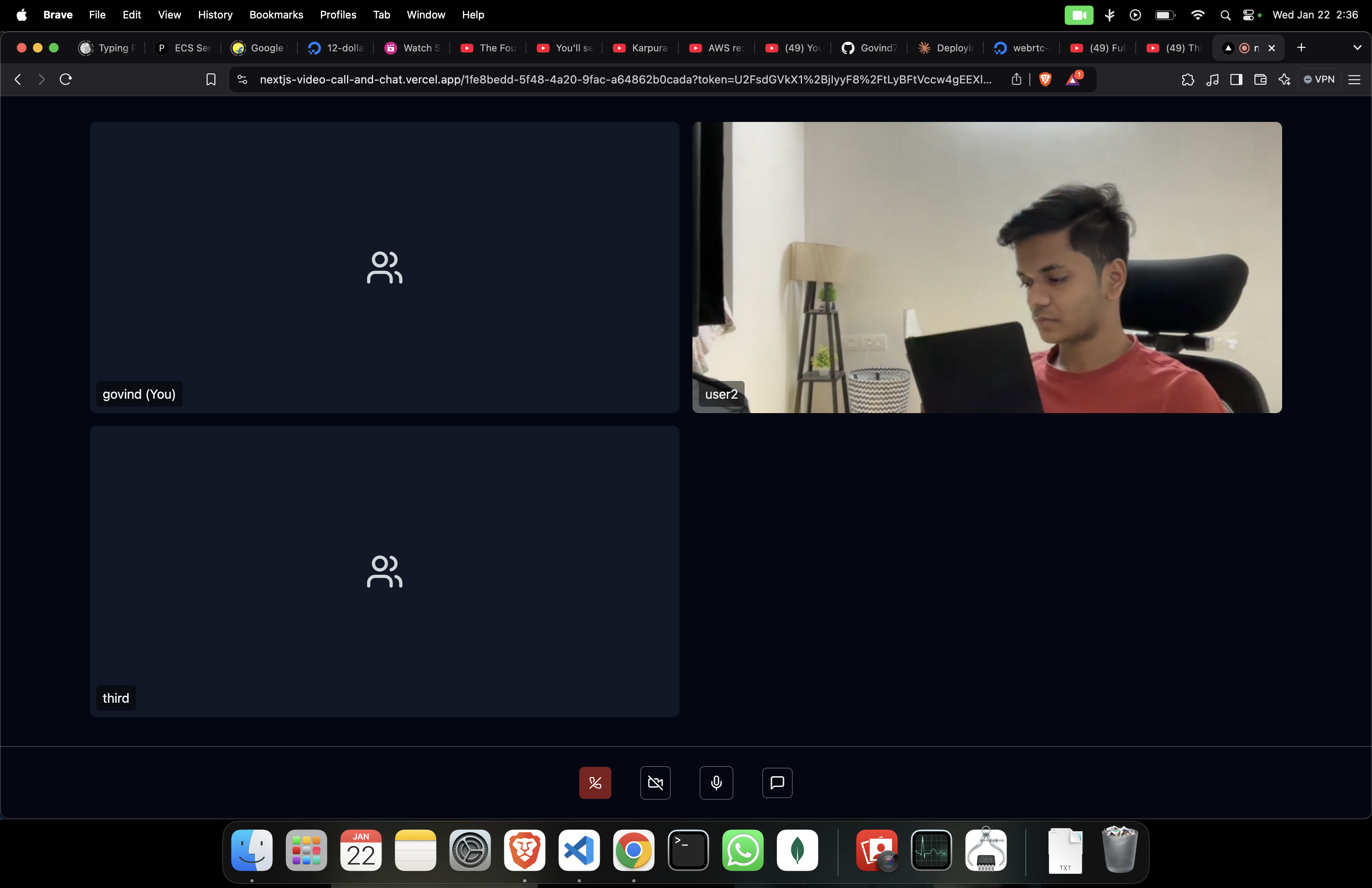Click the VPN button
Screen dimensions: 1372x888
point(1319,79)
